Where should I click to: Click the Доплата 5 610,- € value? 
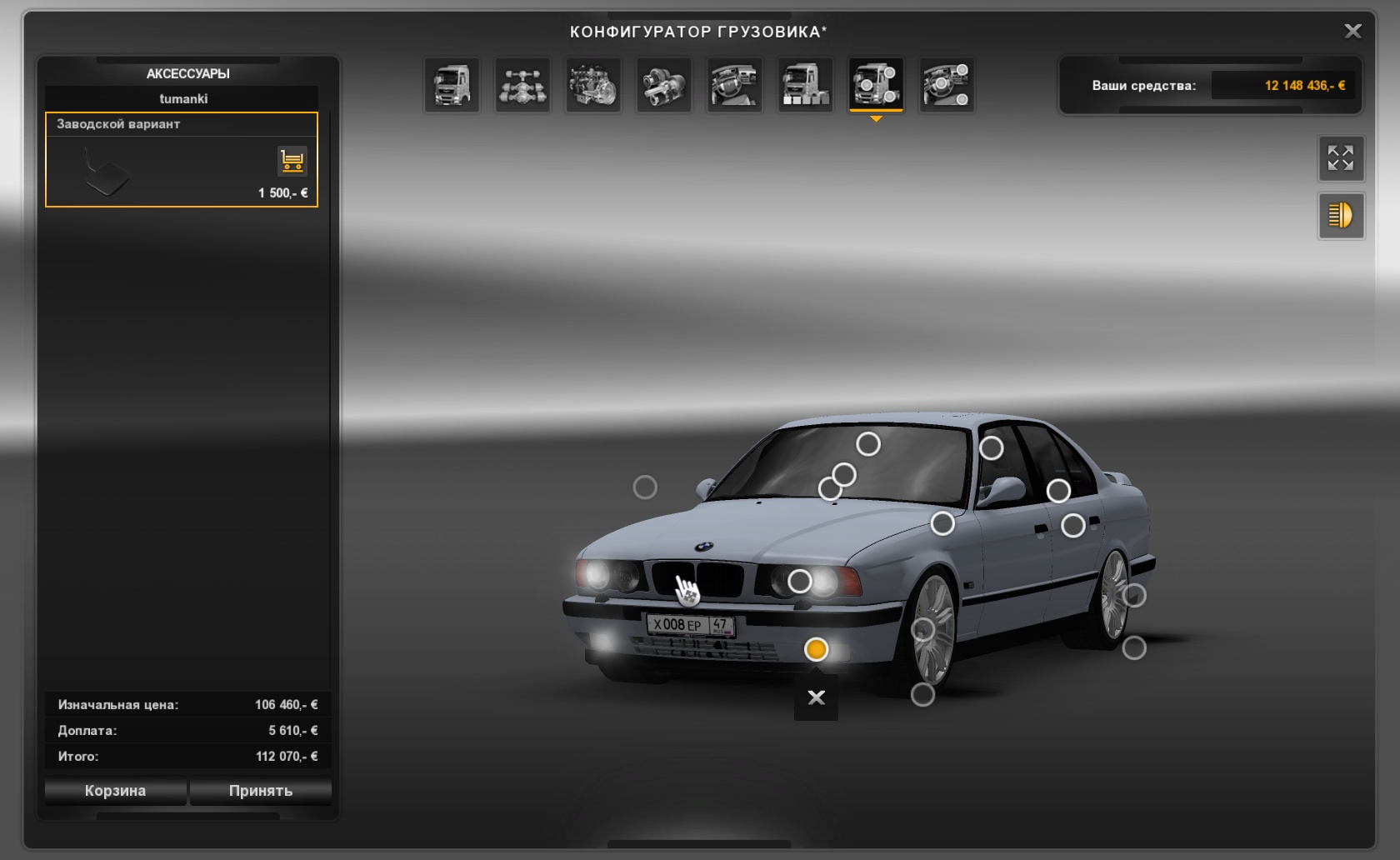pos(292,730)
